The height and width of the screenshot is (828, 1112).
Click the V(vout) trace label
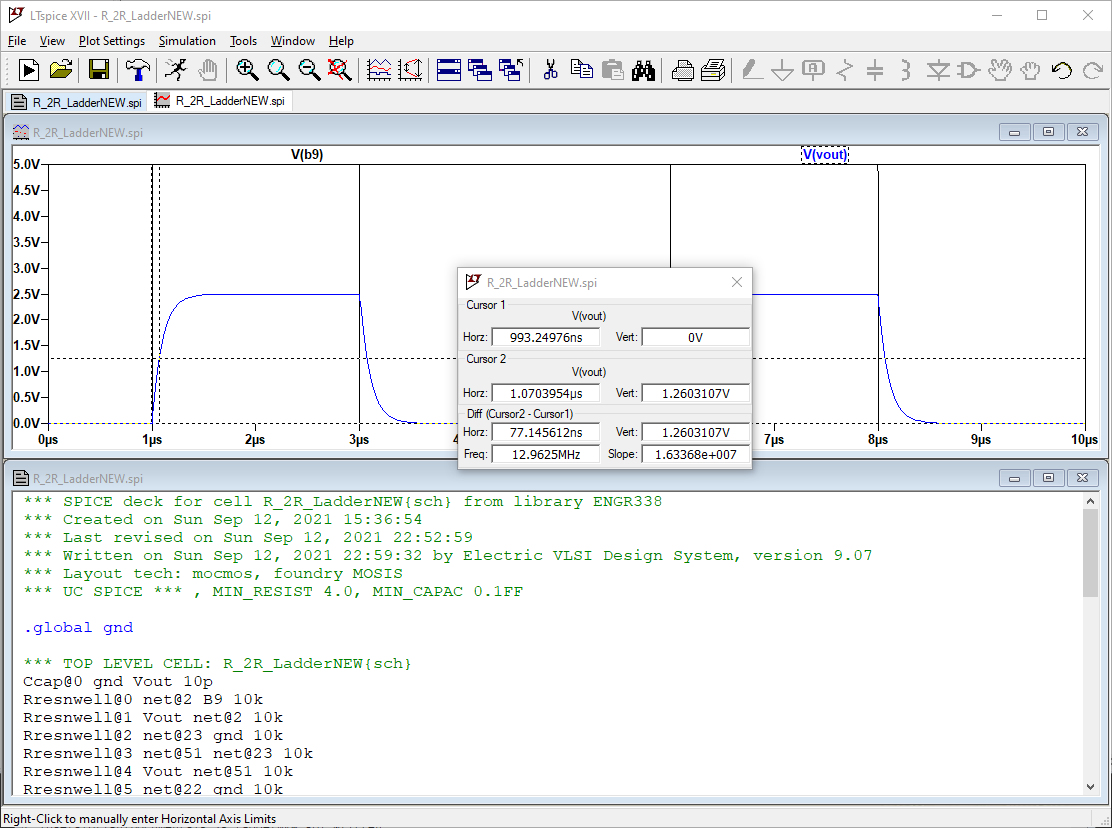tap(825, 155)
